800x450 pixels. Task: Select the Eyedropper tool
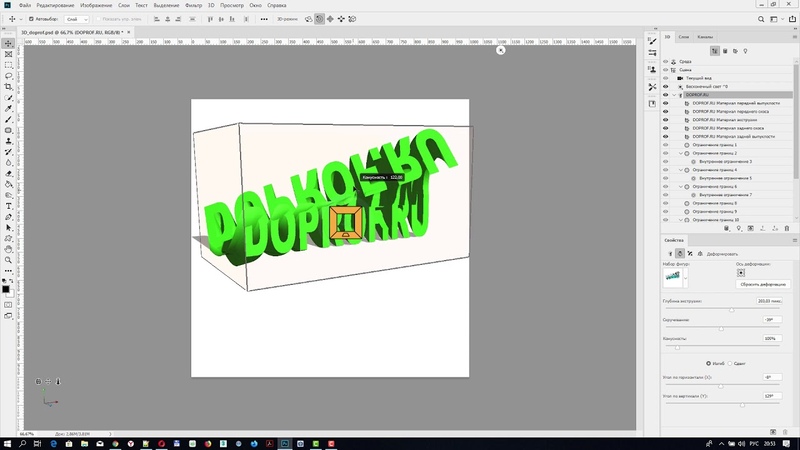coord(8,109)
